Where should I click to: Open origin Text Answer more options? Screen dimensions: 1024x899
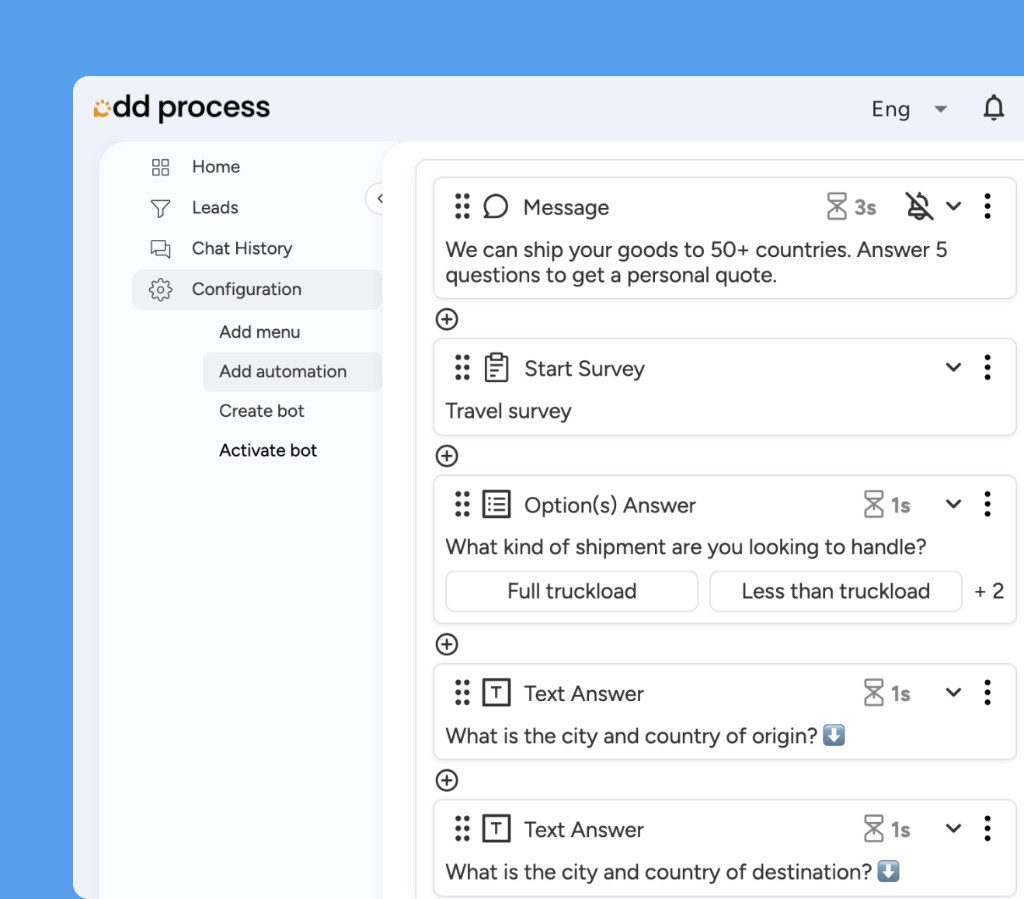point(987,692)
